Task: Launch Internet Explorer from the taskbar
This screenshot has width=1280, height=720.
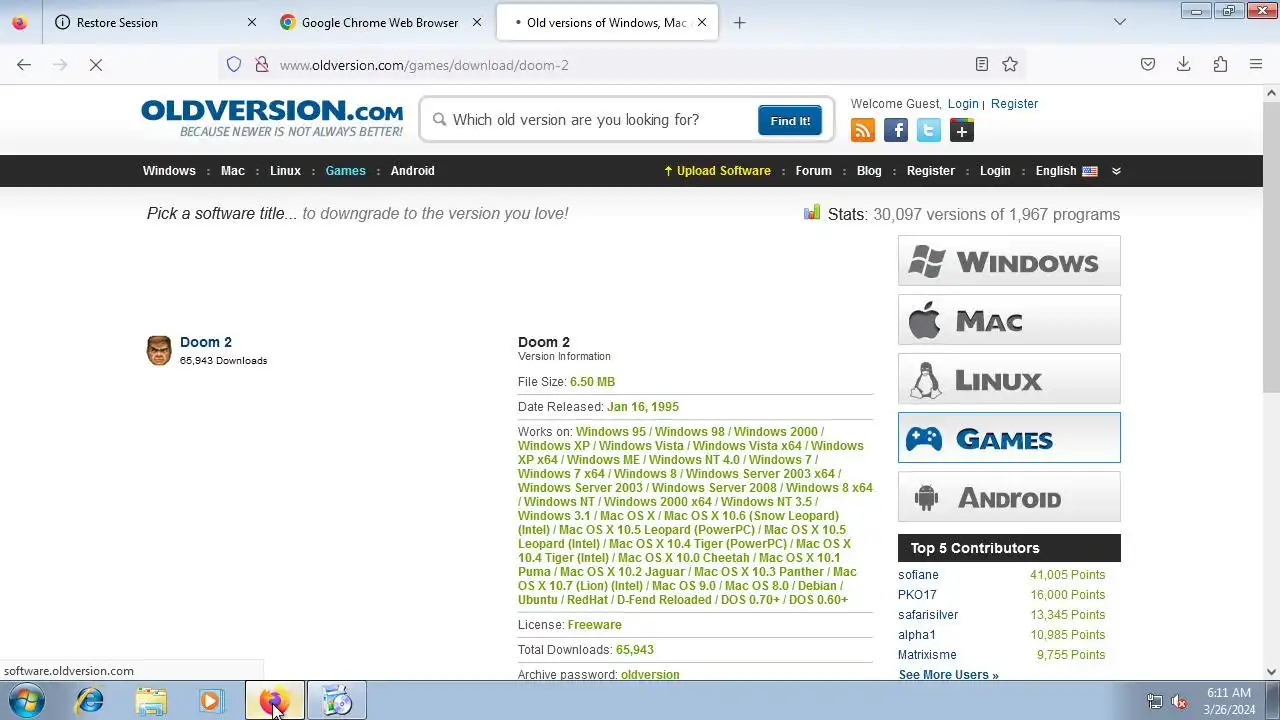Action: pos(90,701)
